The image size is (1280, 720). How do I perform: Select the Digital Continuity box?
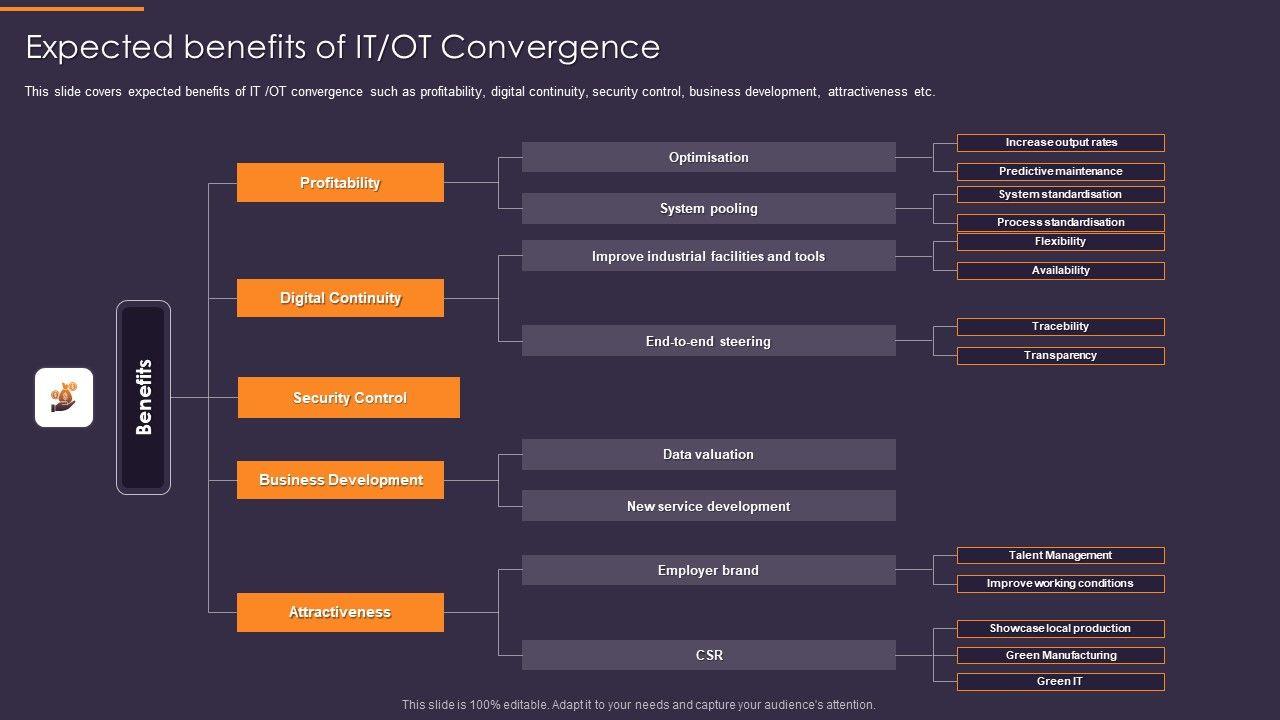(340, 298)
